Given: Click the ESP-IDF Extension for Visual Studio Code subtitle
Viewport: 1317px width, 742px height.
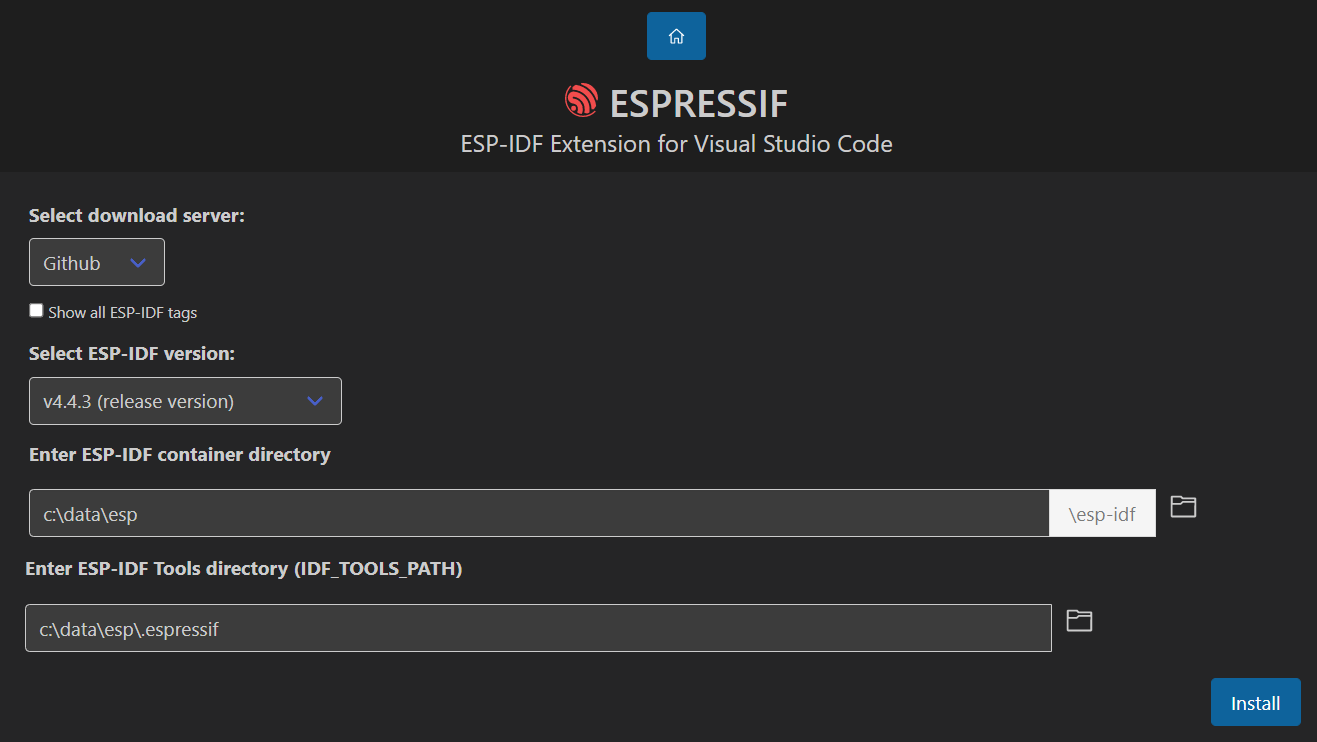Looking at the screenshot, I should coord(676,144).
